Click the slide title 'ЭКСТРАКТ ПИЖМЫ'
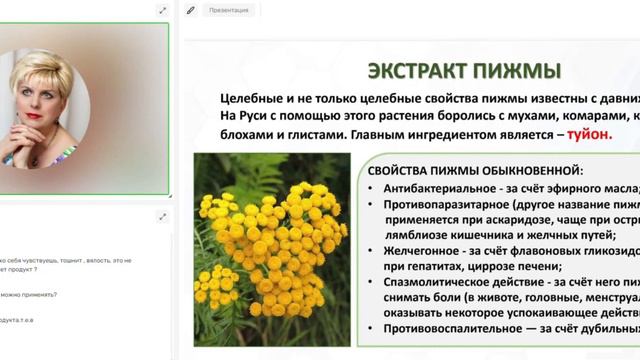 click(x=464, y=71)
